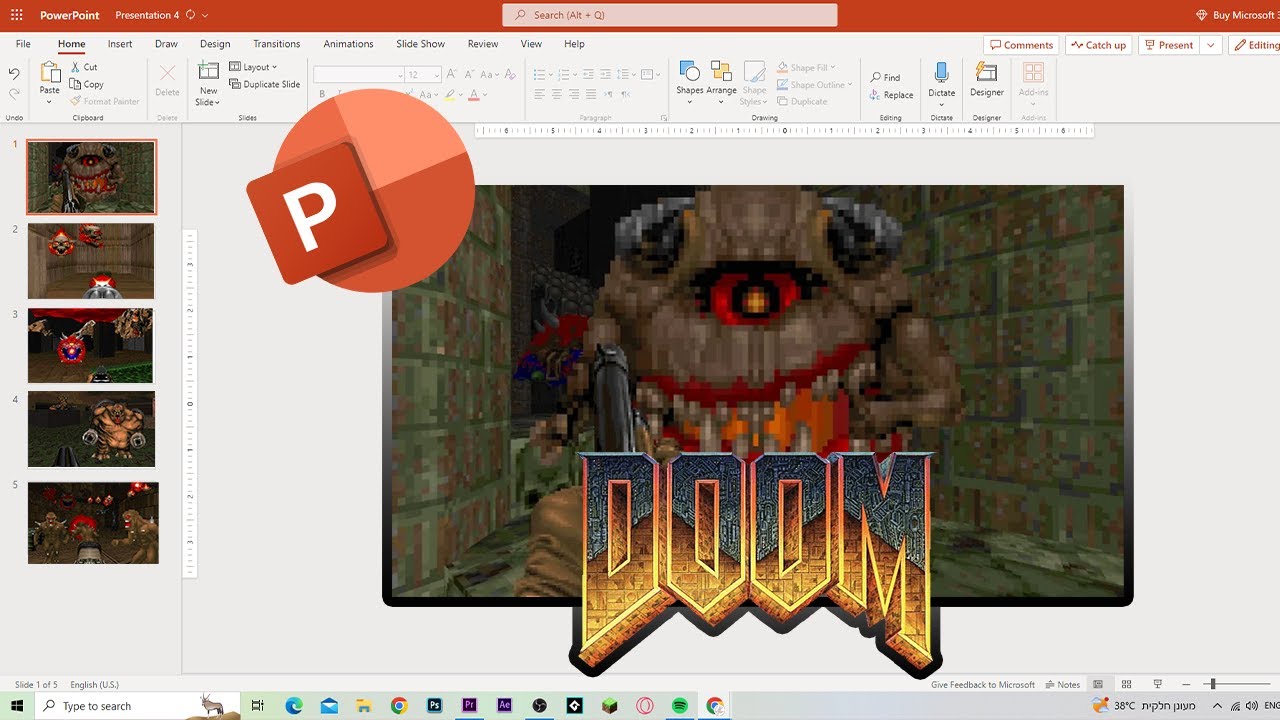Switch to Slide Sorter view
The width and height of the screenshot is (1280, 720).
coord(1127,685)
